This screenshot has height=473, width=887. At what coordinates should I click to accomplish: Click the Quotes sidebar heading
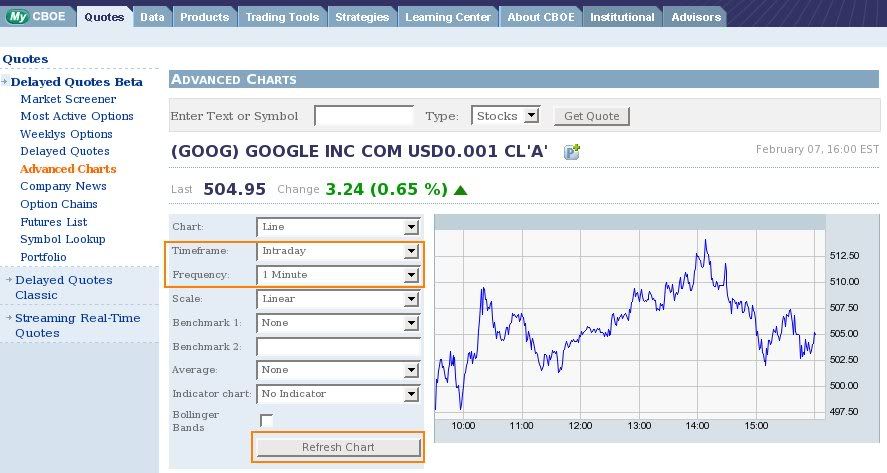pyautogui.click(x=25, y=59)
